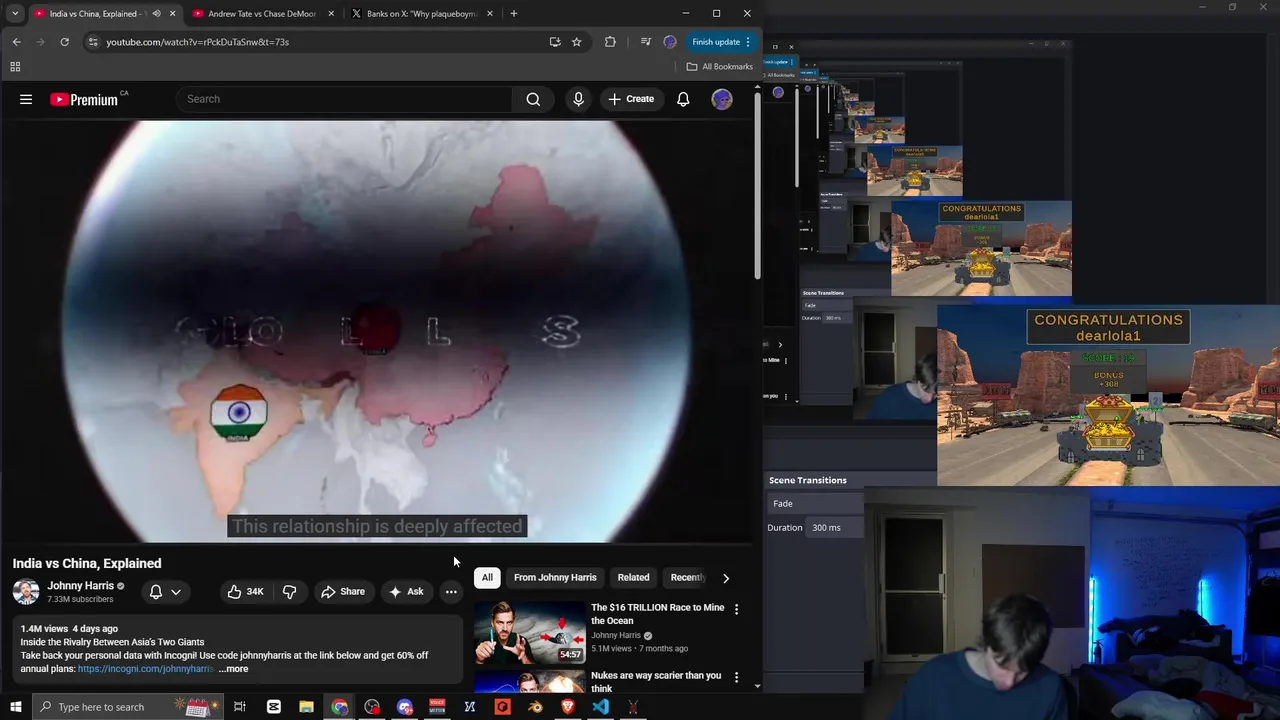Click the Duration 300 ms field in OBS
Viewport: 1280px width, 720px height.
[x=836, y=527]
